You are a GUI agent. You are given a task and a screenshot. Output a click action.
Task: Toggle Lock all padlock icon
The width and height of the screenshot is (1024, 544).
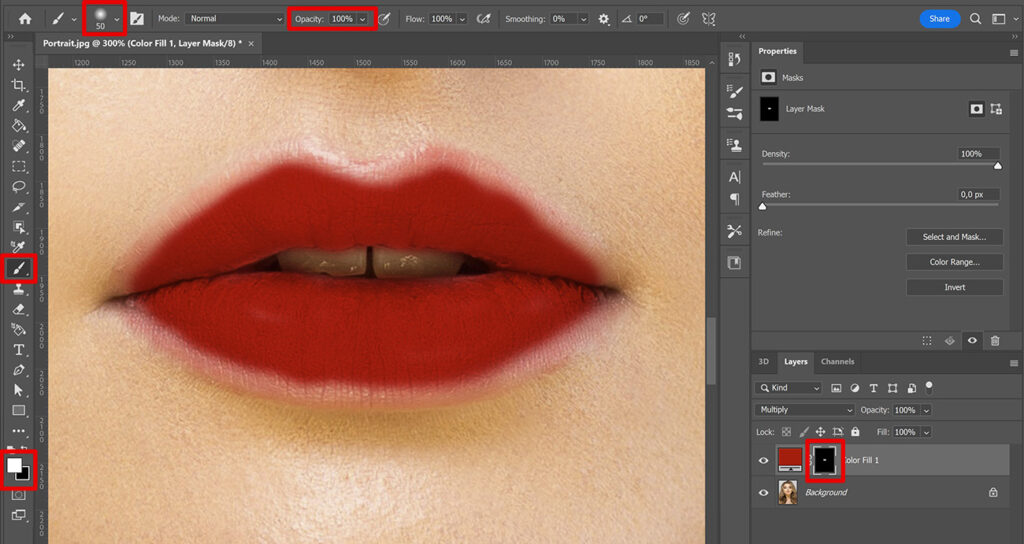(x=855, y=432)
